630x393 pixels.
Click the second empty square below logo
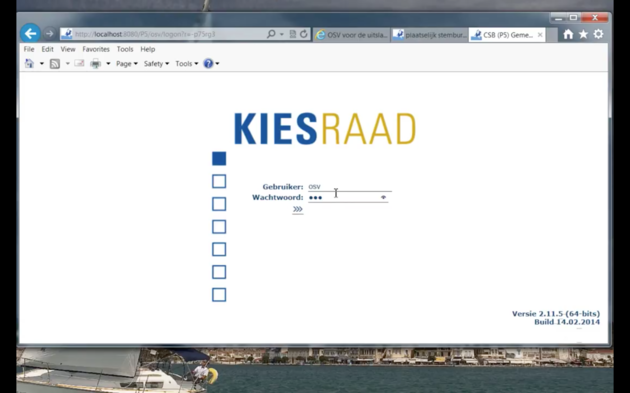[x=219, y=204]
